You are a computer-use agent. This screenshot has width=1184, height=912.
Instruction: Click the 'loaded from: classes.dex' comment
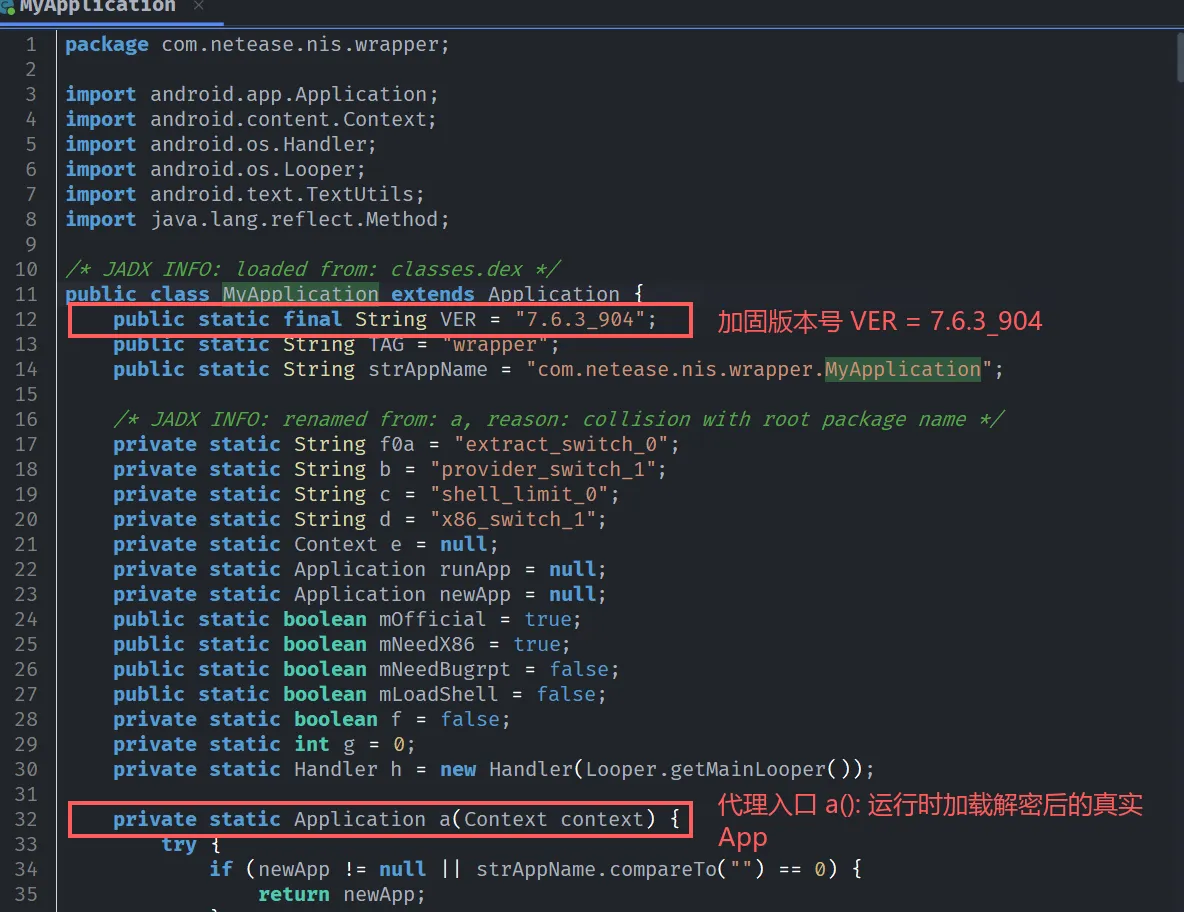pyautogui.click(x=313, y=269)
